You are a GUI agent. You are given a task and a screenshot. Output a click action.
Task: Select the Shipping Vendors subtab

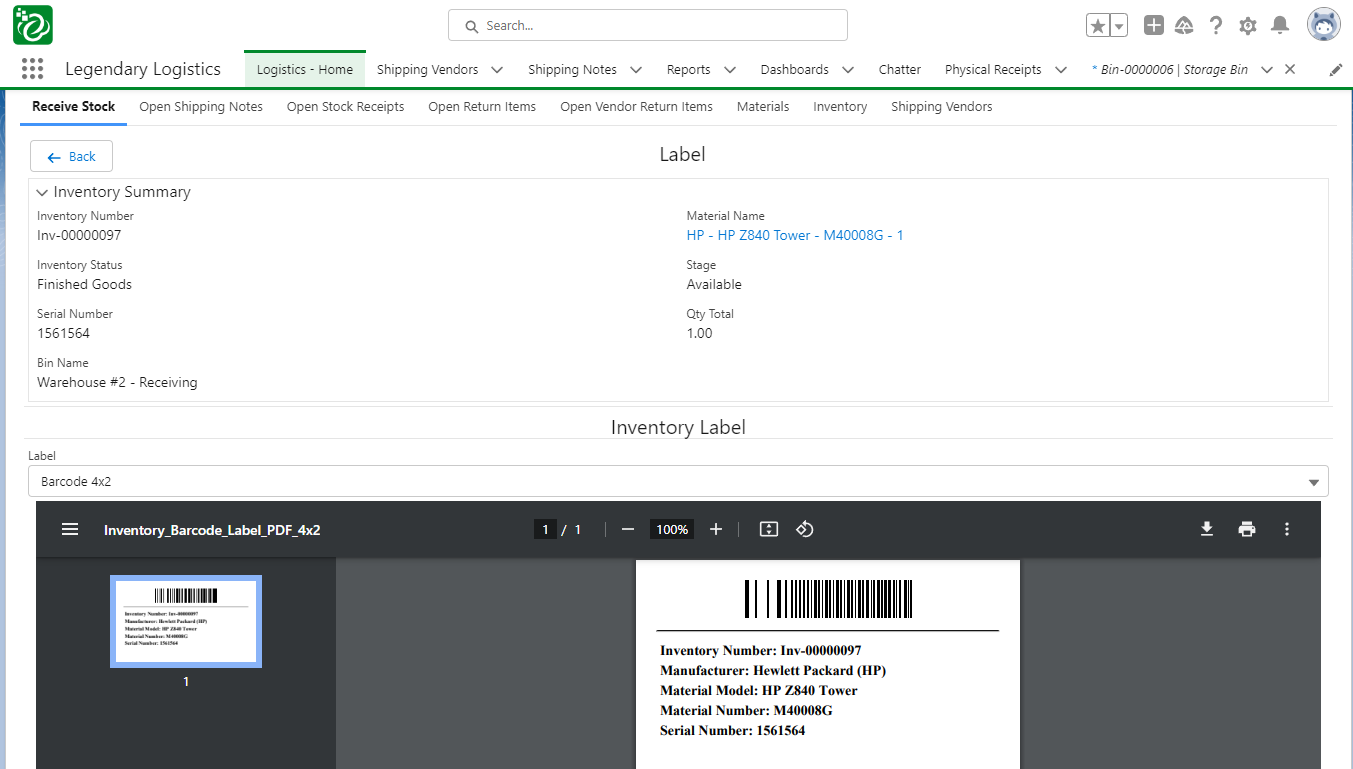tap(942, 106)
